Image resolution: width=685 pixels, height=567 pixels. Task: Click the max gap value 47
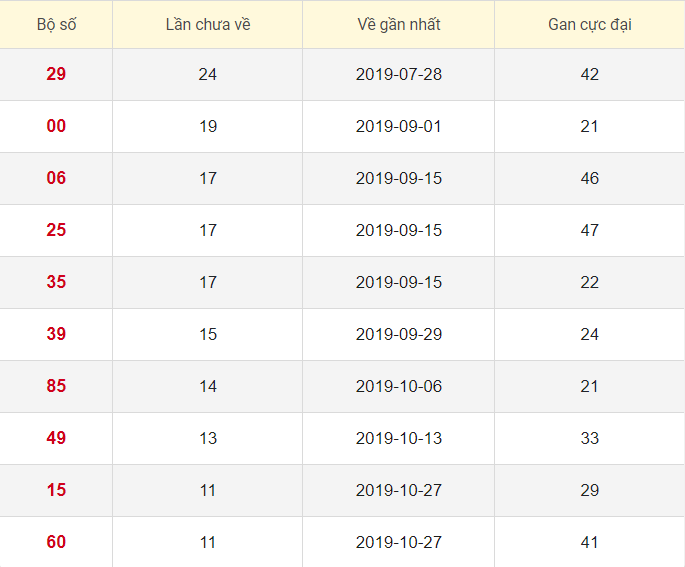point(590,230)
